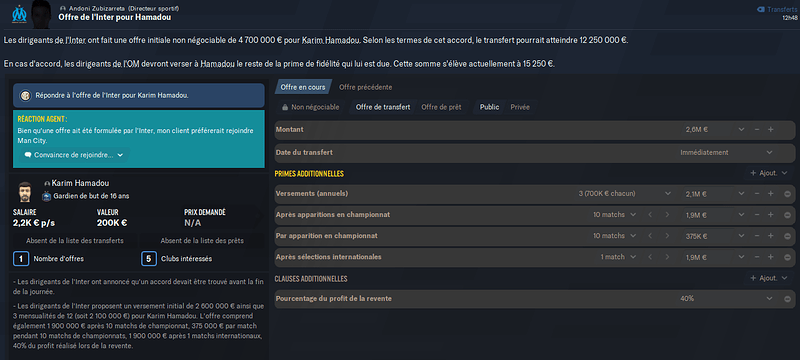Click next arrow for Après apparitions en championnat matches
This screenshot has width=800, height=360.
666,215
